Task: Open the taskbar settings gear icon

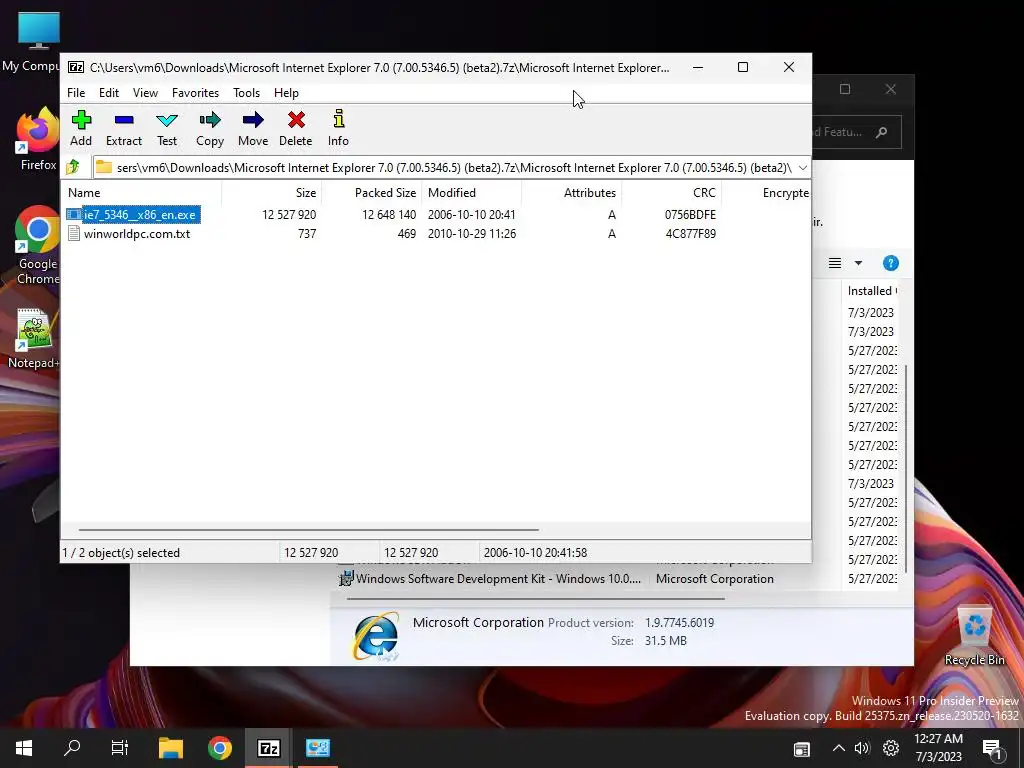Action: coord(891,748)
